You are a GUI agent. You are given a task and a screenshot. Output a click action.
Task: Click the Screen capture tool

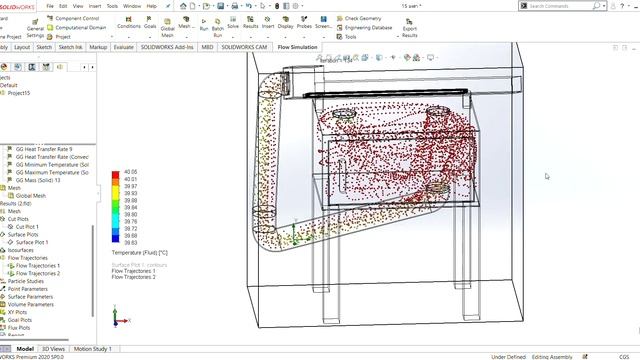click(x=323, y=22)
